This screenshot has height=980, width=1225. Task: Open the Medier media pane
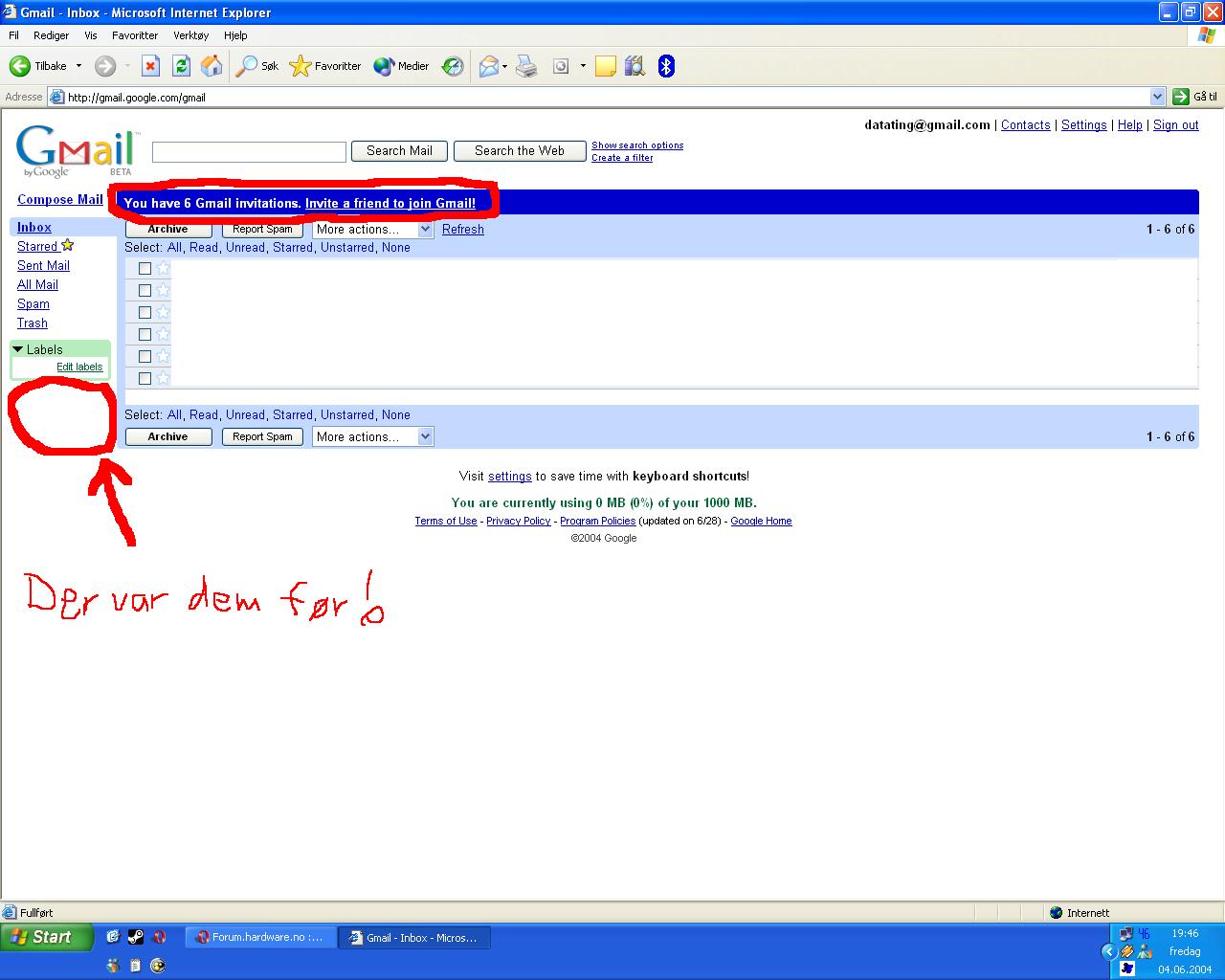(x=401, y=66)
